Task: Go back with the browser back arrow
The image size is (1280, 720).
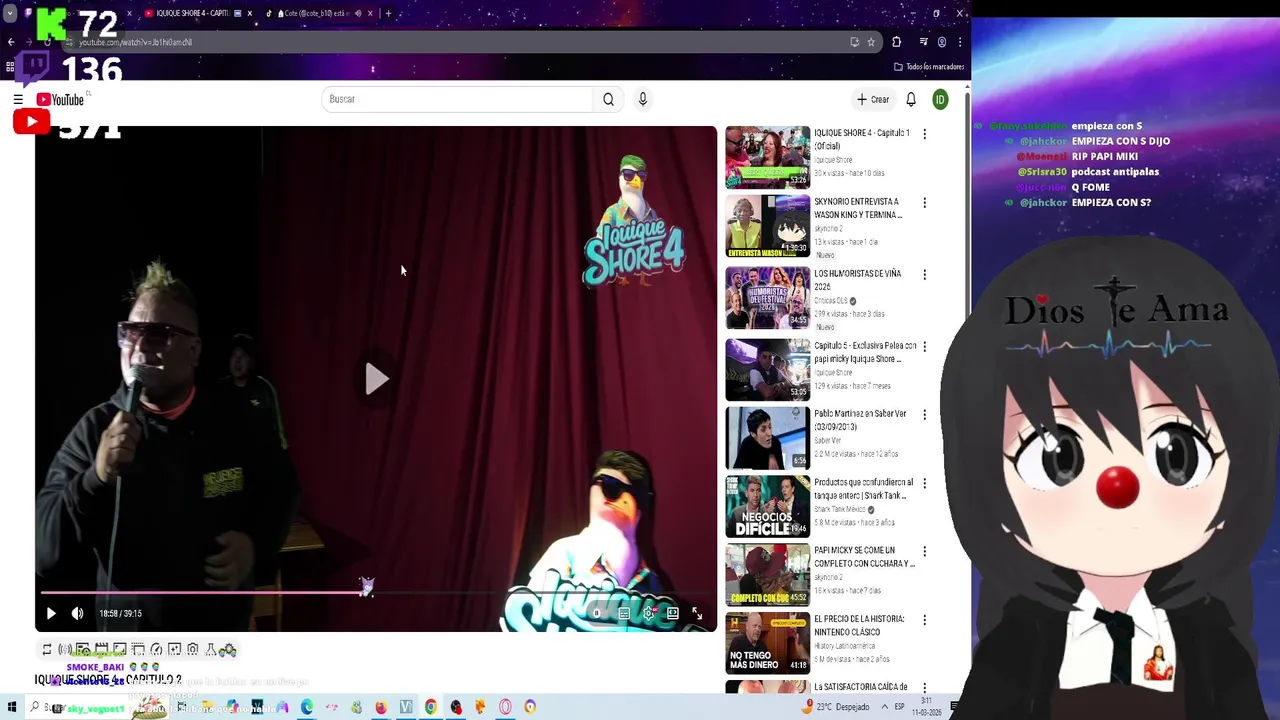Action: 11,42
